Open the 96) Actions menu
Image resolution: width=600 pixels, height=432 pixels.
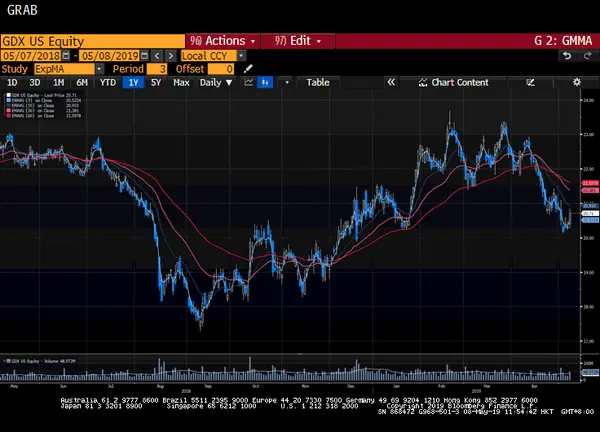[223, 41]
